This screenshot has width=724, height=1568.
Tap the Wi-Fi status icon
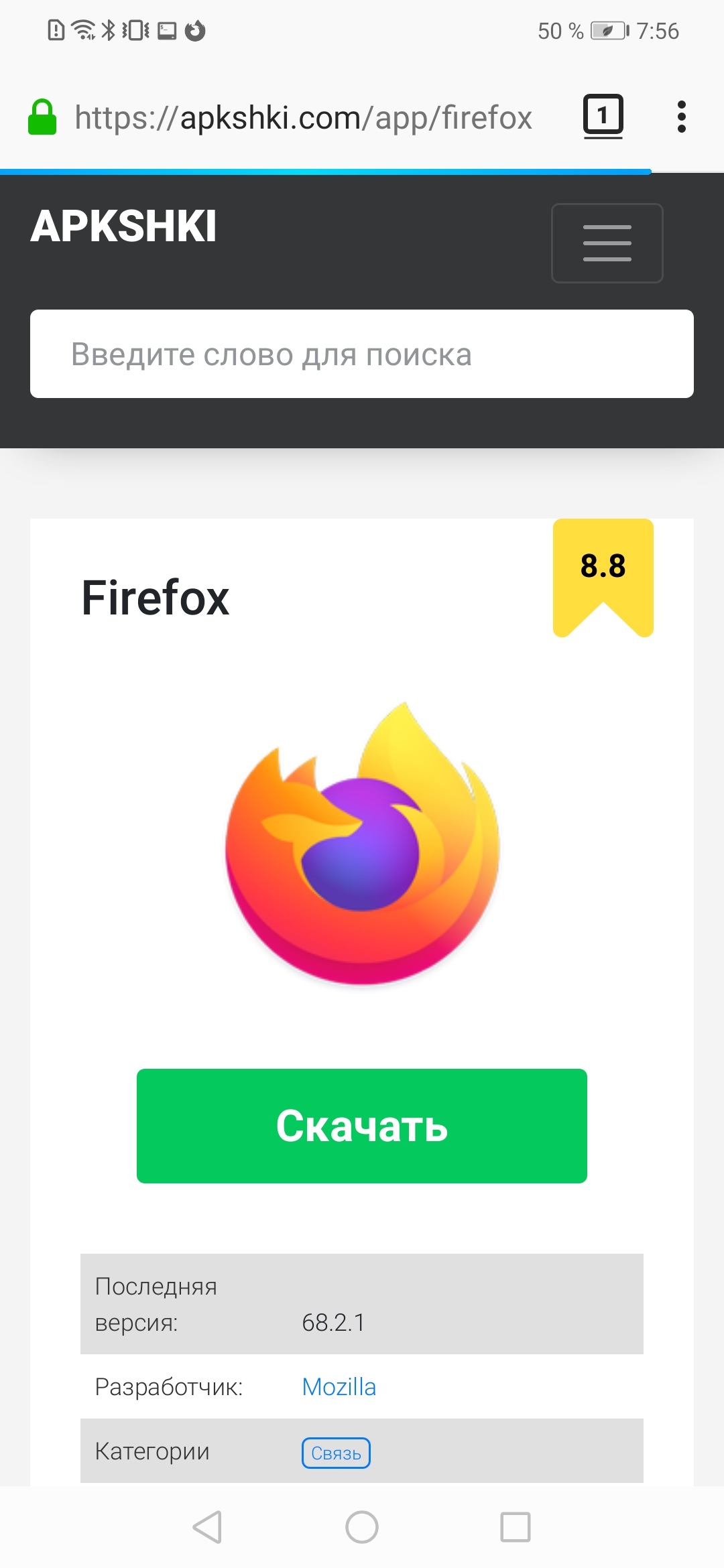[83, 30]
